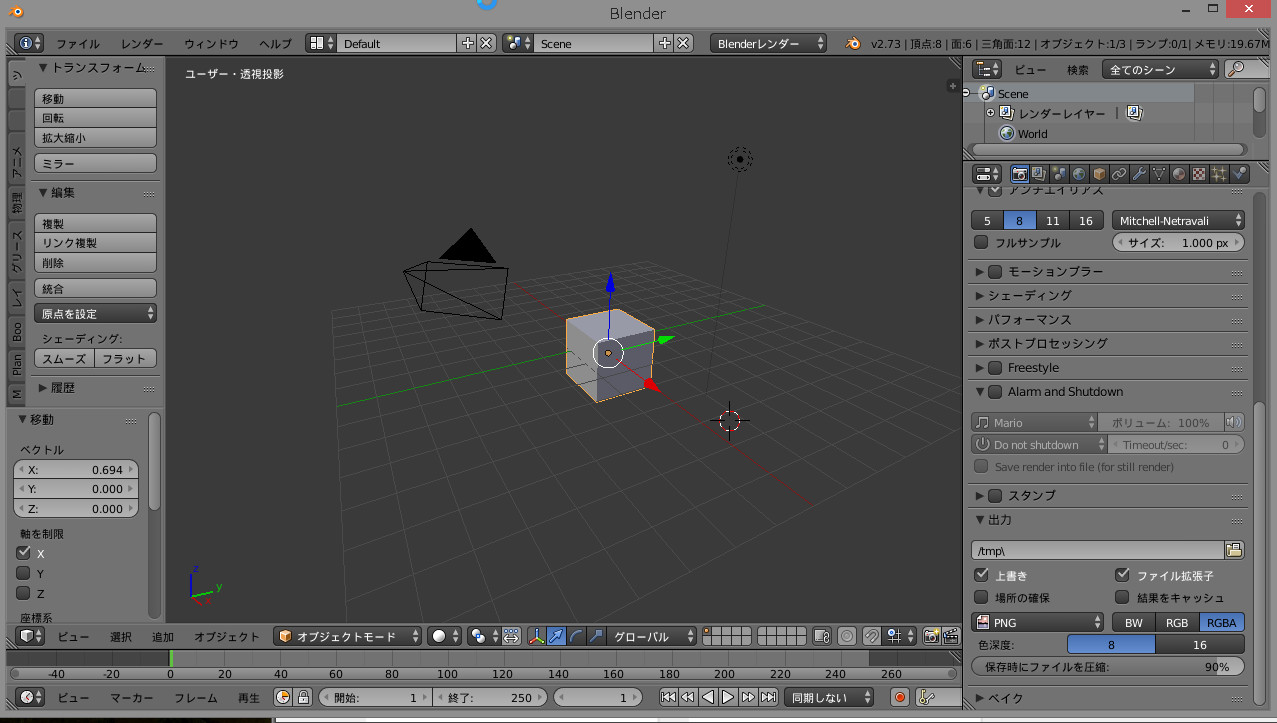Open the Physics properties tab
This screenshot has width=1277, height=723.
point(1239,174)
